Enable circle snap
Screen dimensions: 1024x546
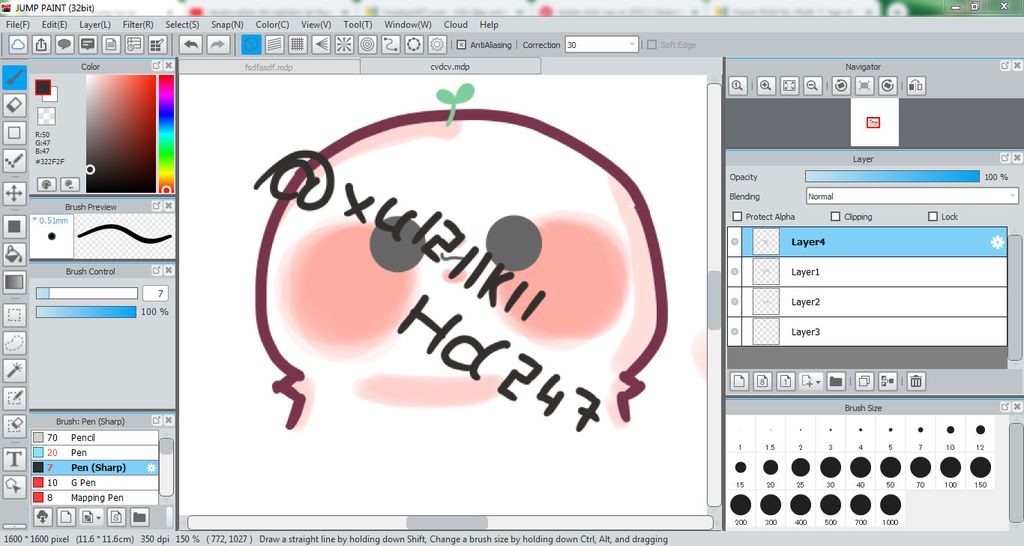click(368, 44)
